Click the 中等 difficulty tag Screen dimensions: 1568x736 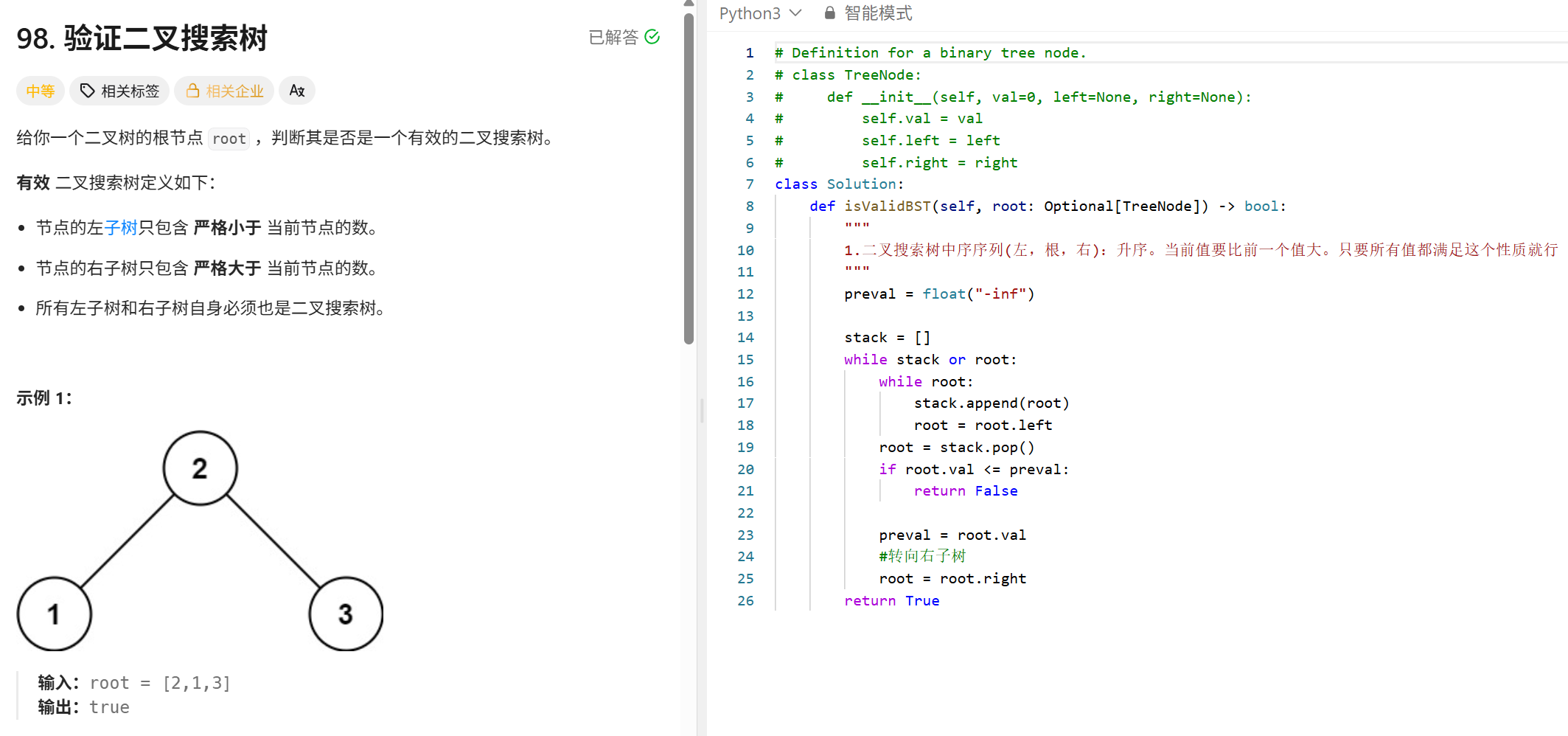click(x=41, y=91)
